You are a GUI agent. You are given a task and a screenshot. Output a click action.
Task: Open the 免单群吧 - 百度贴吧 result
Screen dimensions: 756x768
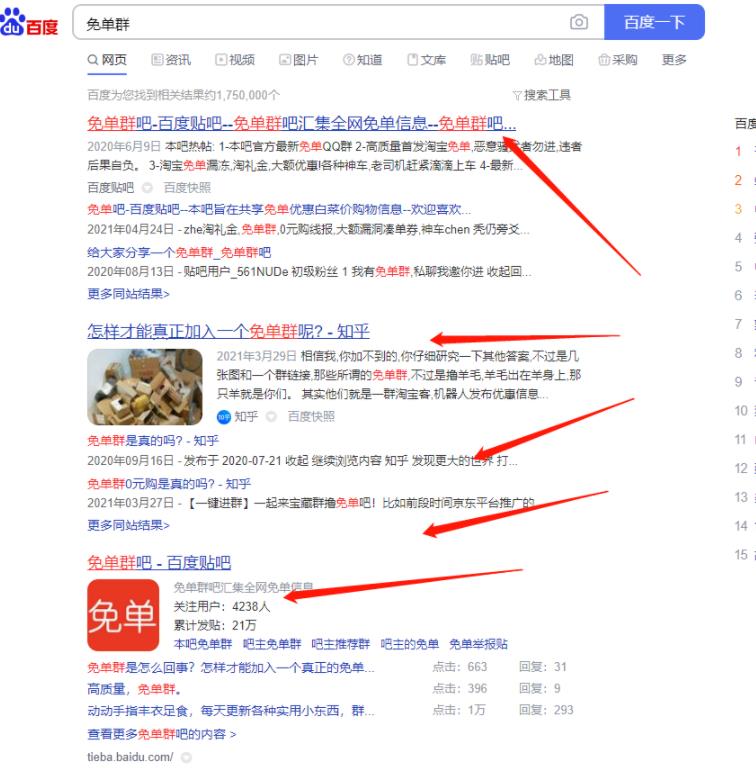click(x=159, y=562)
